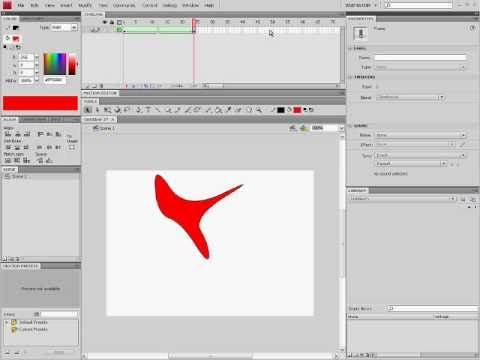
Task: Select the Eyedropper tool
Action: tap(228, 110)
